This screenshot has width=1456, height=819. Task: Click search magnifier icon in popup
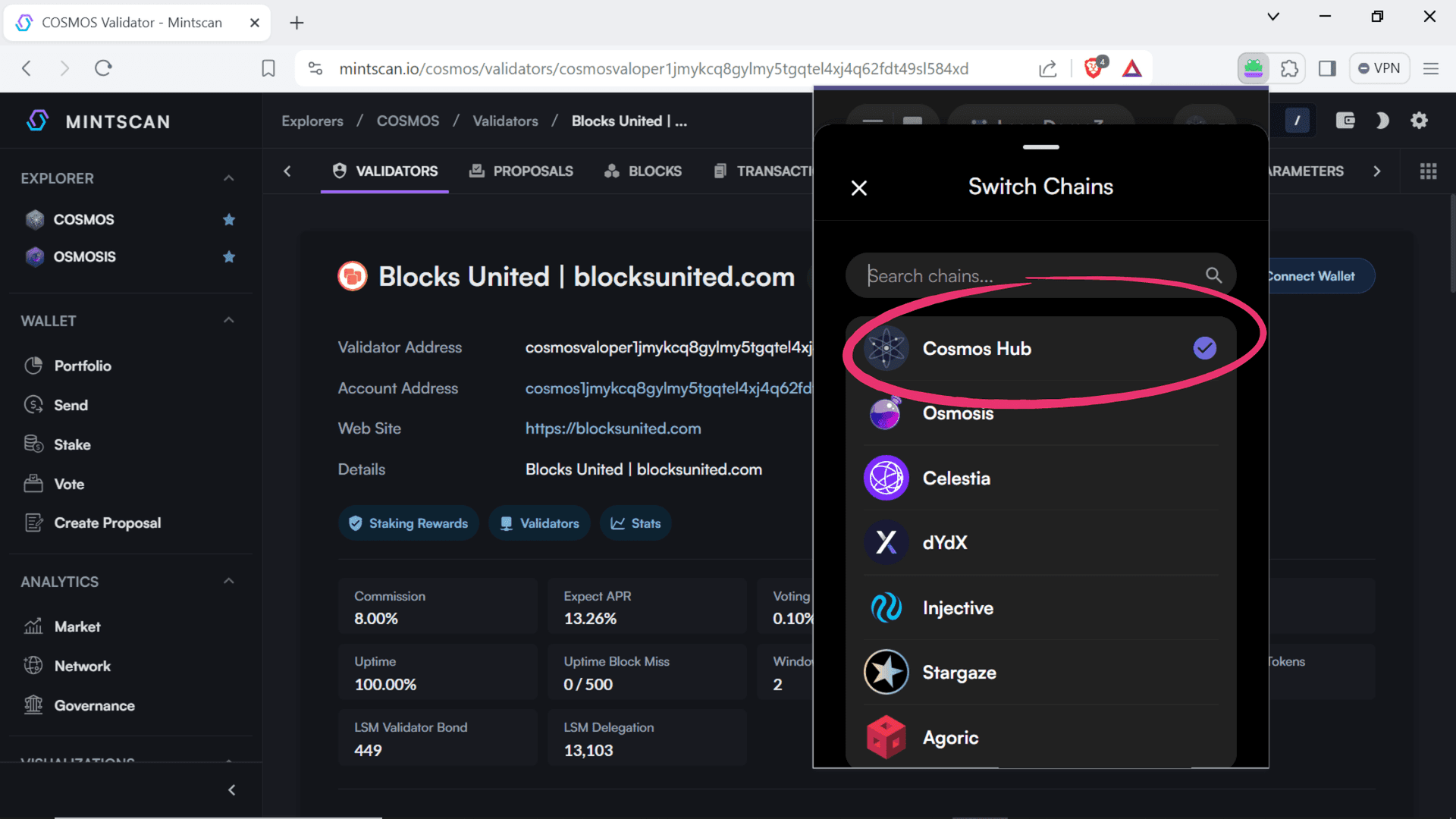click(1213, 275)
